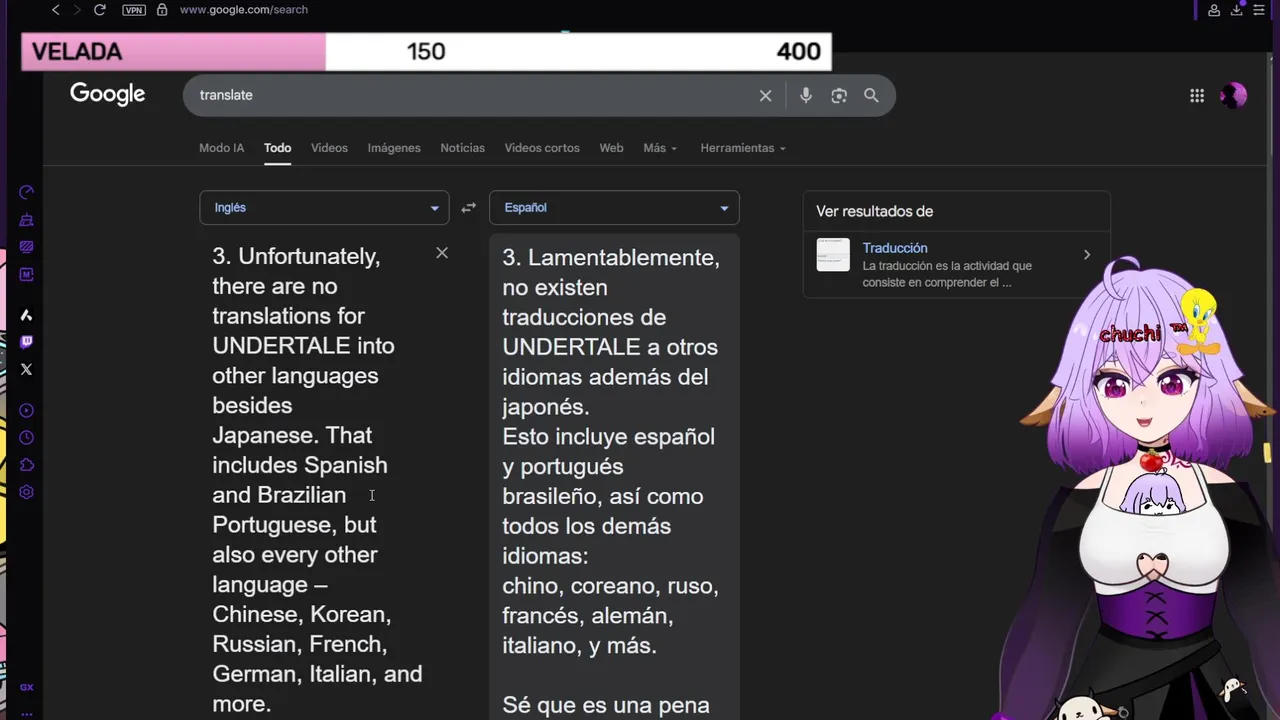Image resolution: width=1280 pixels, height=720 pixels.
Task: Toggle the VPN badge in address bar
Action: 133,10
